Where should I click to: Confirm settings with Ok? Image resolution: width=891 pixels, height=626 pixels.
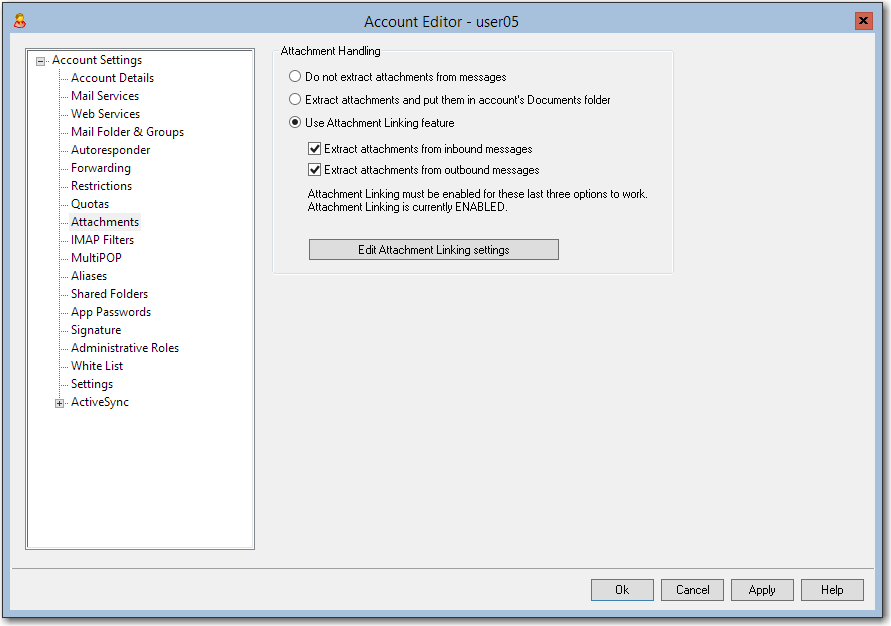[x=622, y=589]
